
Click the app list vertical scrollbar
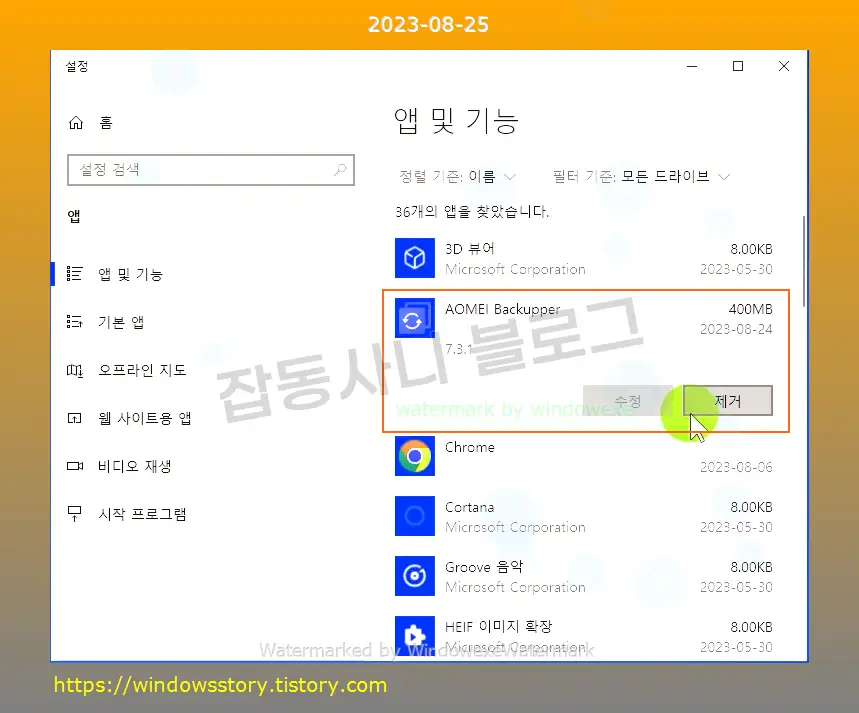[x=804, y=261]
